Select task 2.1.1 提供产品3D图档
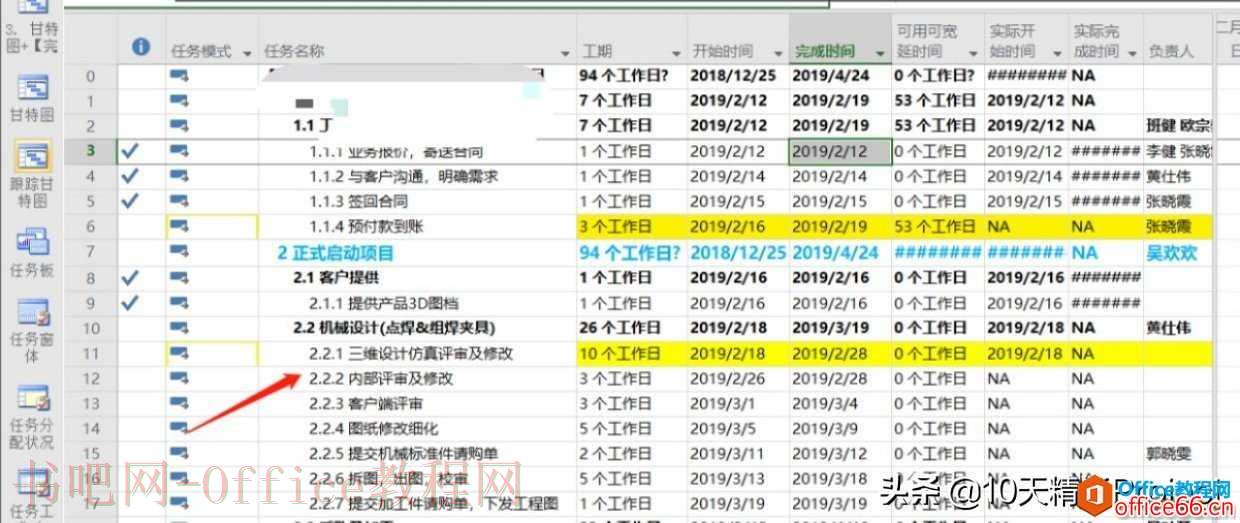 point(384,303)
